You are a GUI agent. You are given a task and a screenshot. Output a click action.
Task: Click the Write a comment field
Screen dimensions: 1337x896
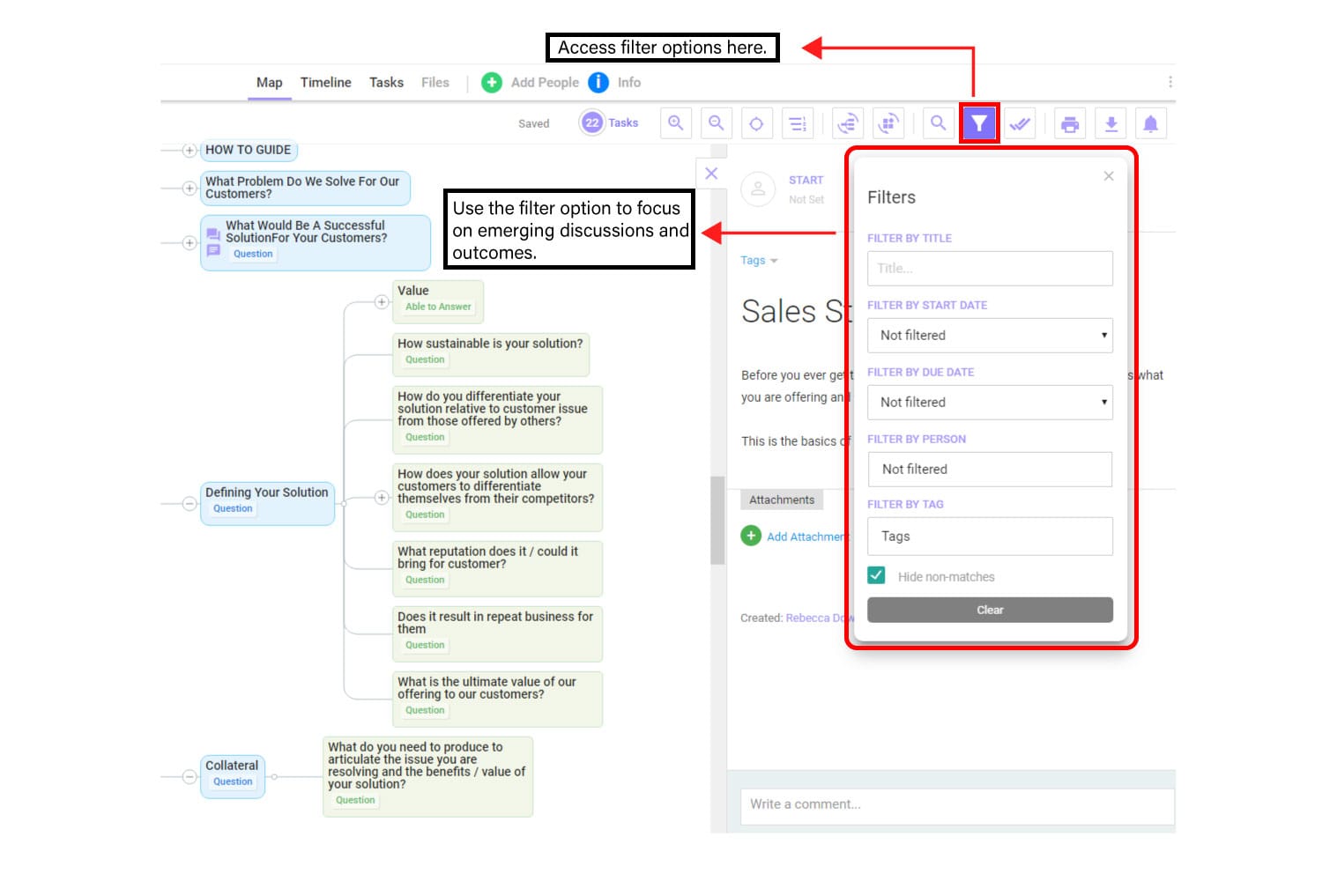(957, 803)
